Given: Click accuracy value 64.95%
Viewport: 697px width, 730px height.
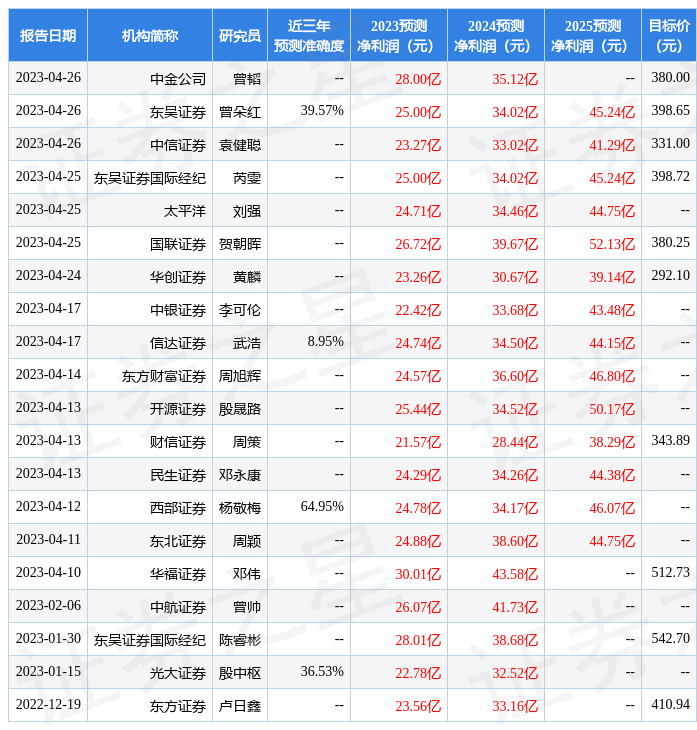Looking at the screenshot, I should [322, 507].
